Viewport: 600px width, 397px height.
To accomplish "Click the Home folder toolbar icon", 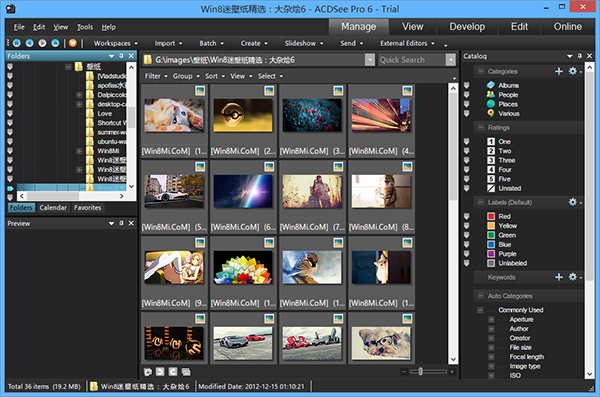I will tap(17, 43).
